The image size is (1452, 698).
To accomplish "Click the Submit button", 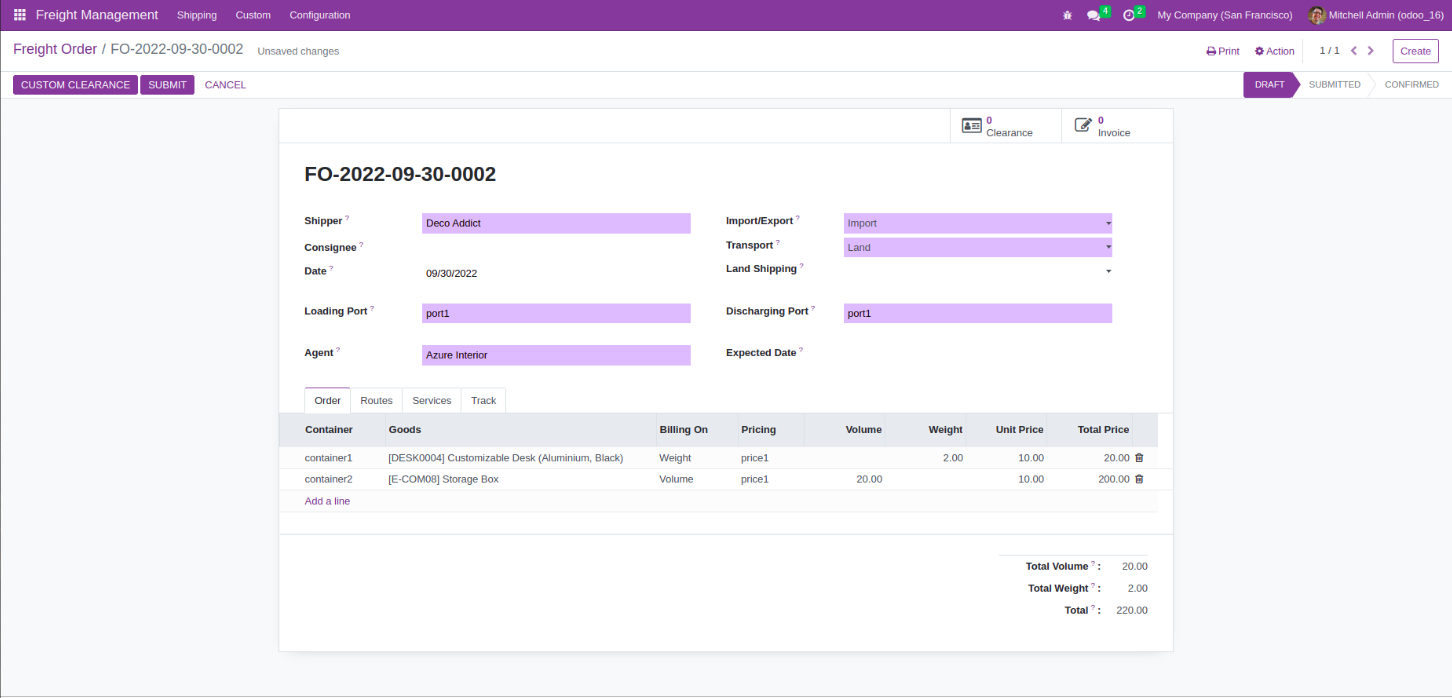I will pos(167,85).
